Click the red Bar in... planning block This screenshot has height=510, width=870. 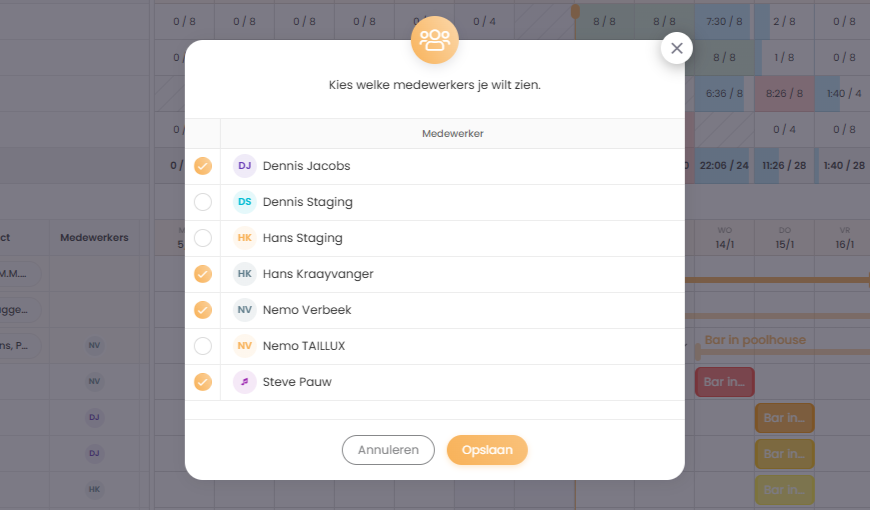point(724,382)
